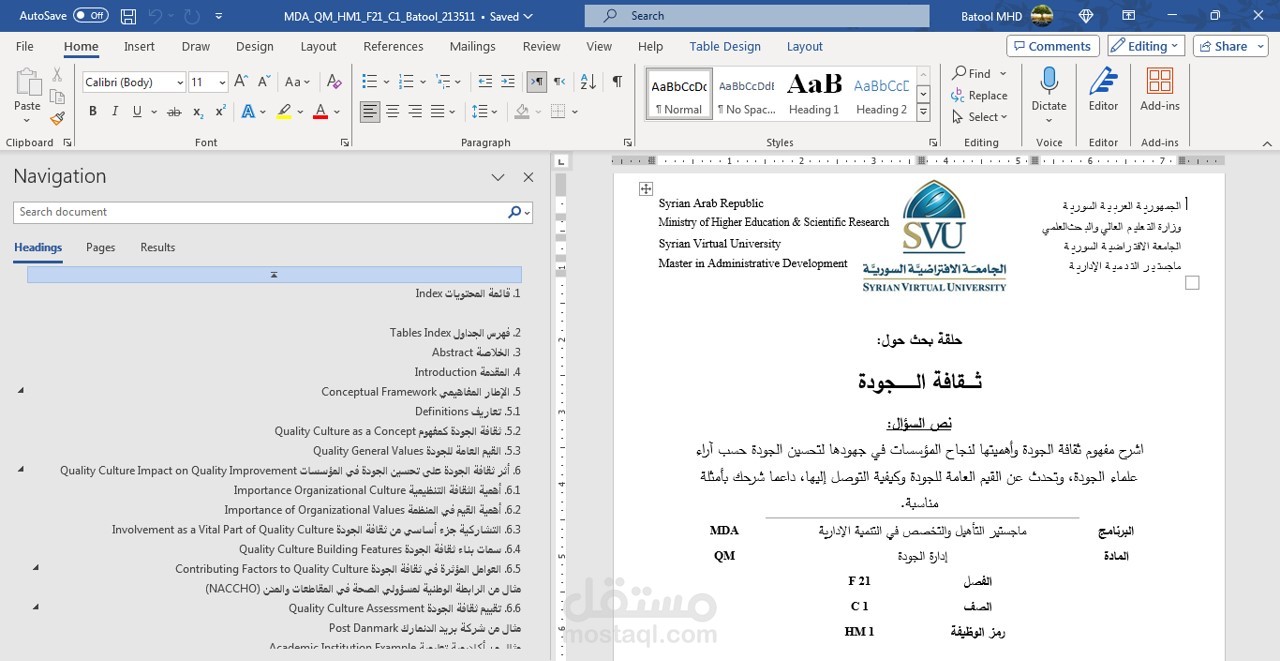Apply Bold formatting
Image resolution: width=1280 pixels, height=661 pixels.
[x=93, y=111]
